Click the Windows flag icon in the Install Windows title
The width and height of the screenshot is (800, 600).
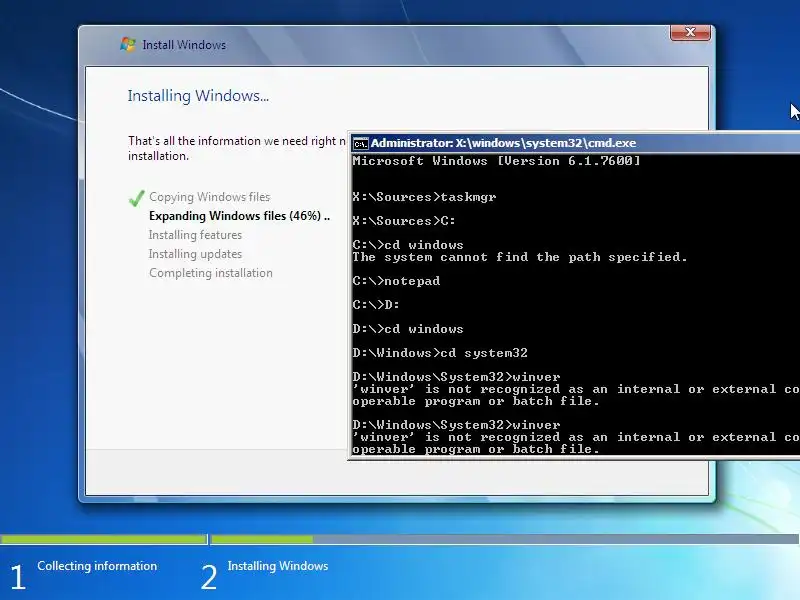pyautogui.click(x=128, y=44)
